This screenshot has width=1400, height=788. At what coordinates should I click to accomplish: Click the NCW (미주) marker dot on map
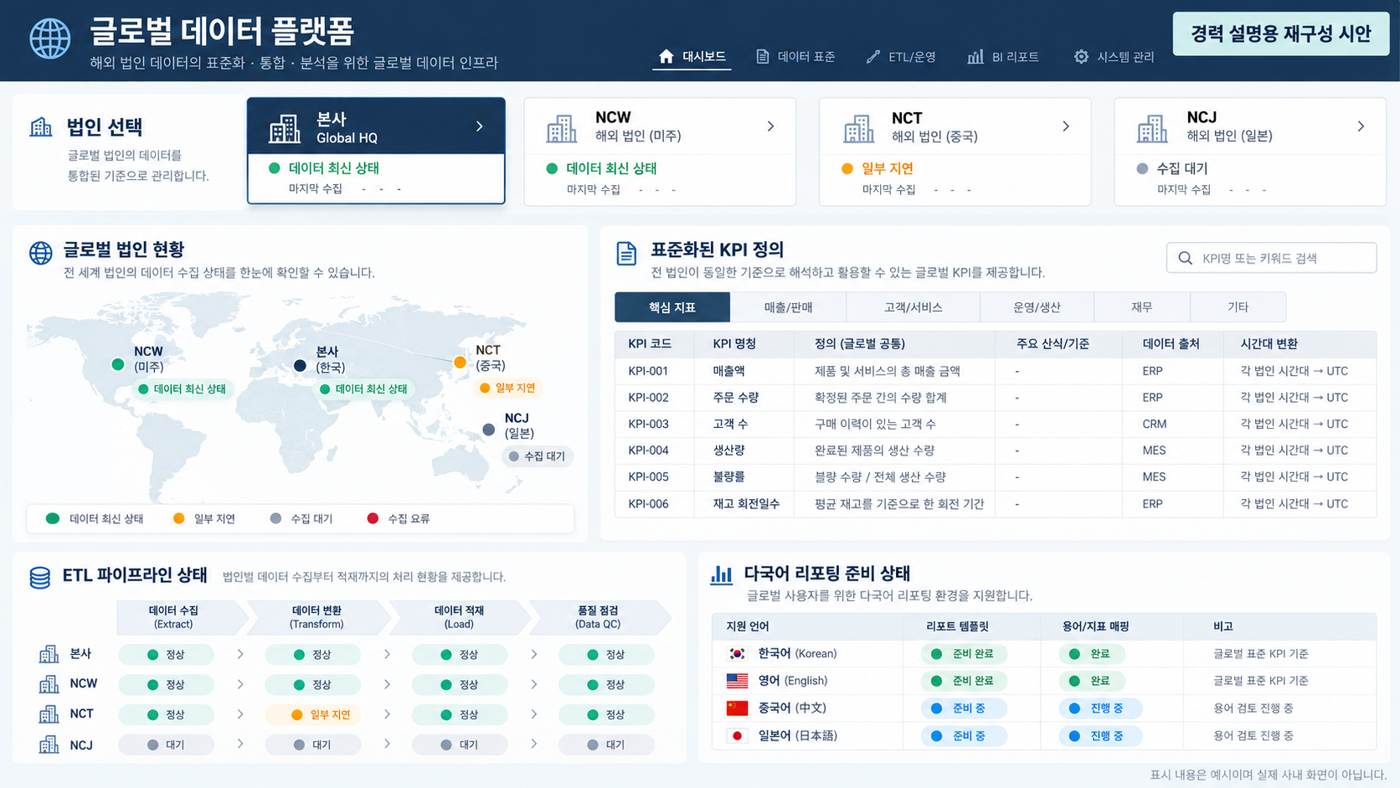[x=118, y=365]
